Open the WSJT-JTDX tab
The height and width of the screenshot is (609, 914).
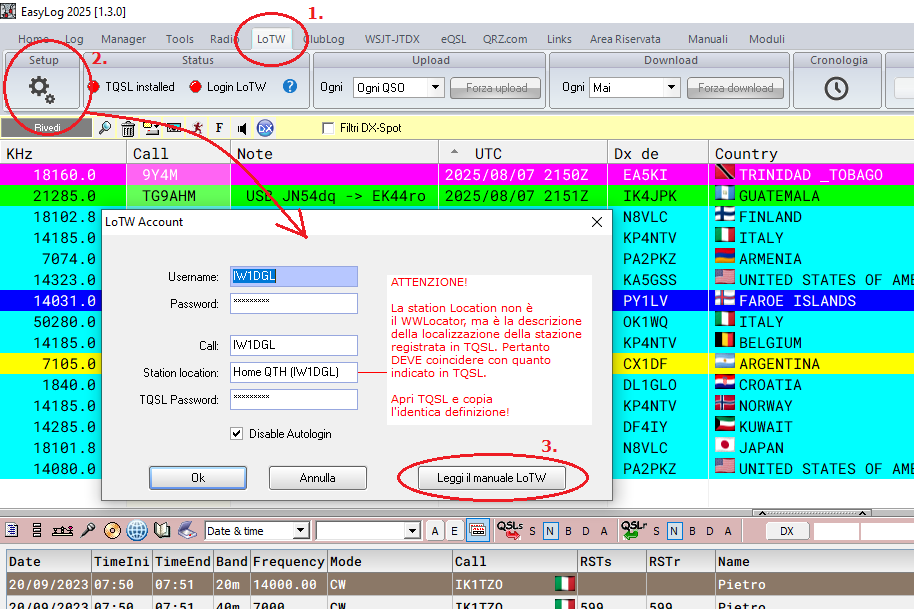(x=392, y=39)
